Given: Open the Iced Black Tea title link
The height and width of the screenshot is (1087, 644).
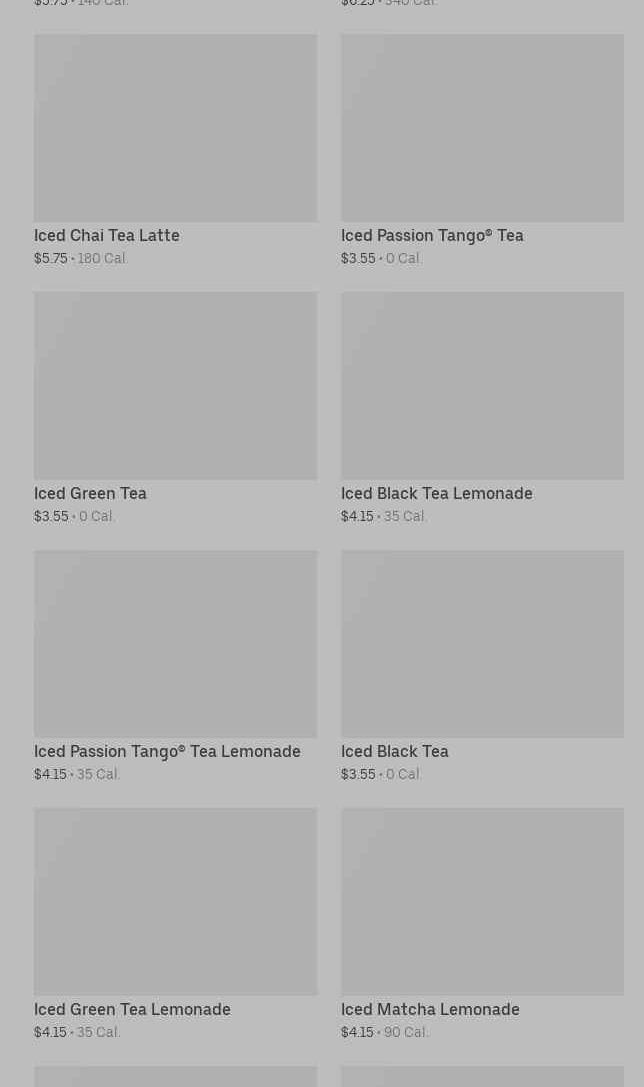Looking at the screenshot, I should point(394,752).
